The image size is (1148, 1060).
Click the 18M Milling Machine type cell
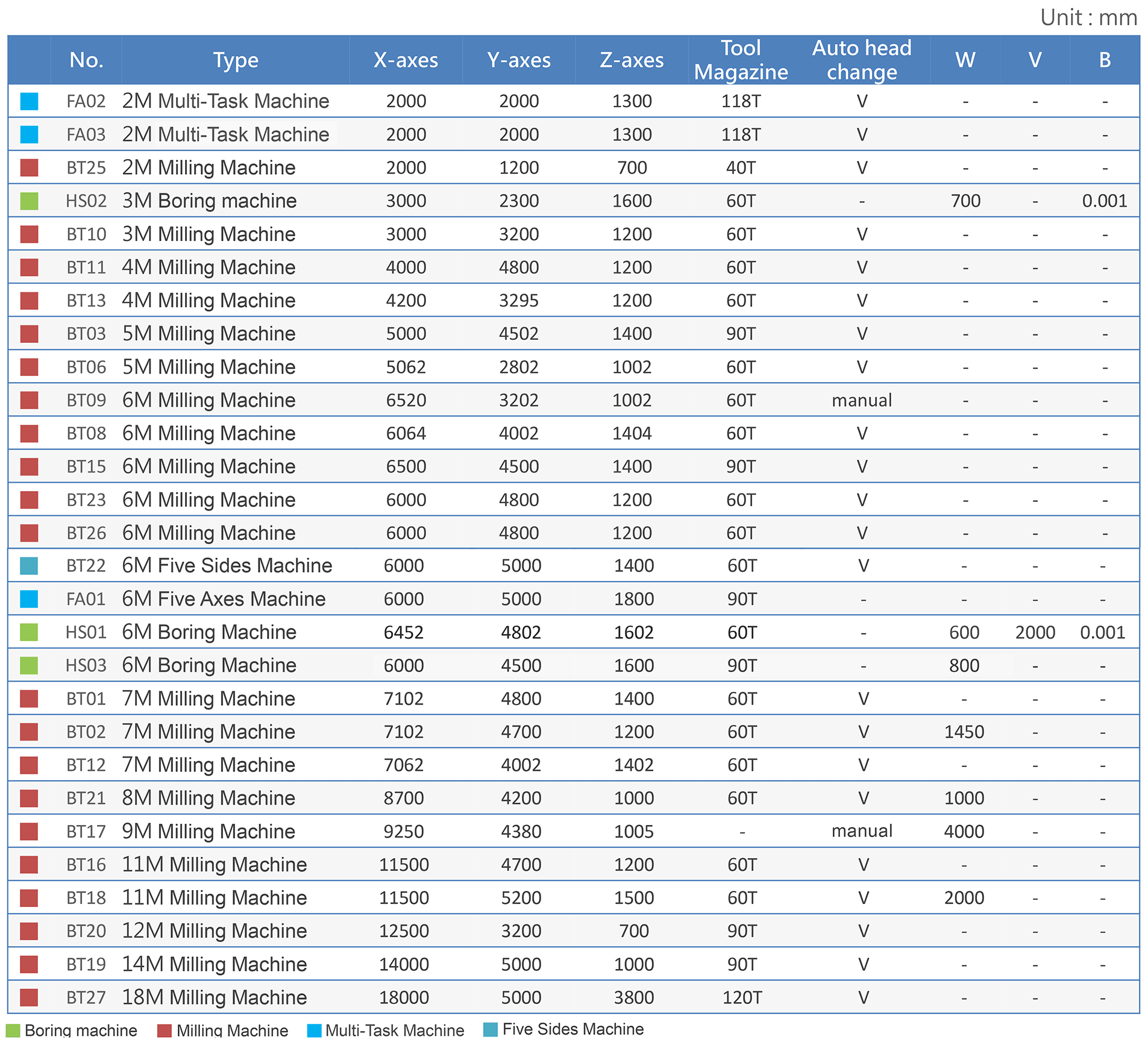(215, 997)
